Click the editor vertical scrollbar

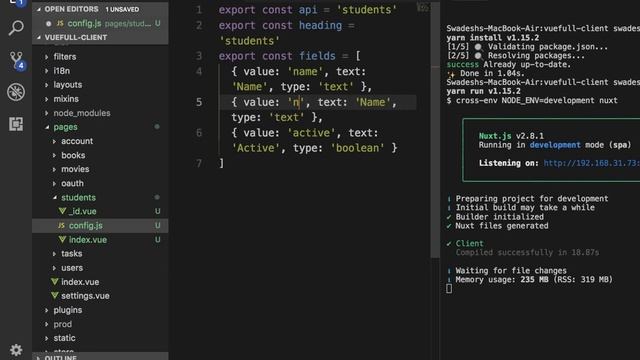pyautogui.click(x=435, y=131)
